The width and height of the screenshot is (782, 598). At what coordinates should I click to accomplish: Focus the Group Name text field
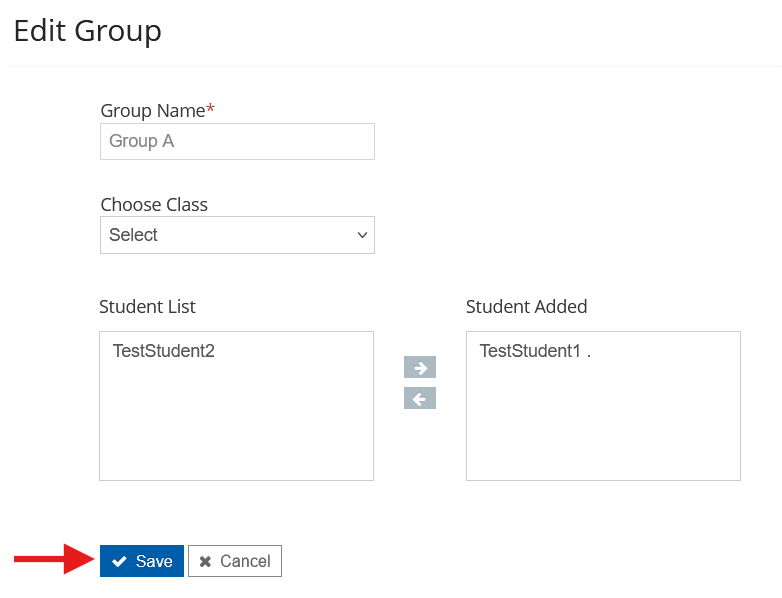click(x=237, y=141)
